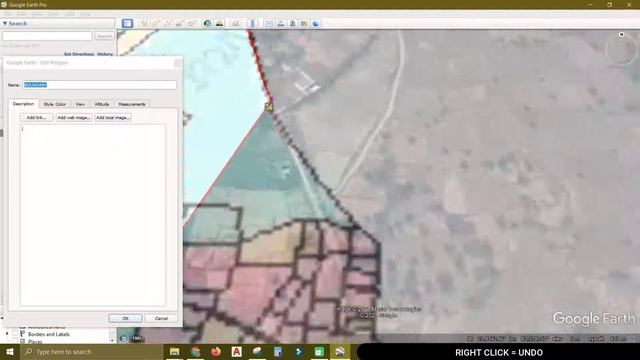Image resolution: width=640 pixels, height=360 pixels.
Task: Open AutoCAD red A taskbar icon
Action: tap(236, 351)
